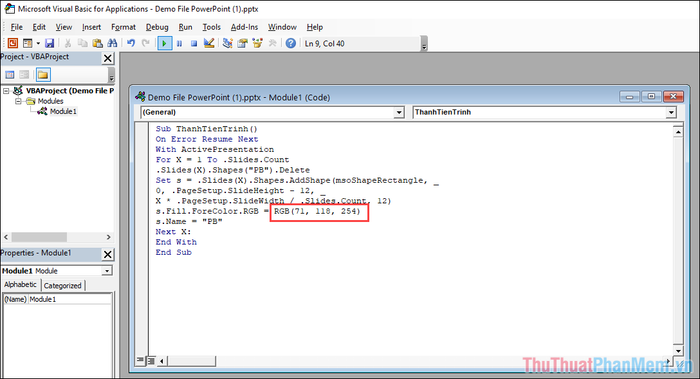The height and width of the screenshot is (379, 700).
Task: Click the Insert UserForm toolbar icon
Action: (x=28, y=43)
